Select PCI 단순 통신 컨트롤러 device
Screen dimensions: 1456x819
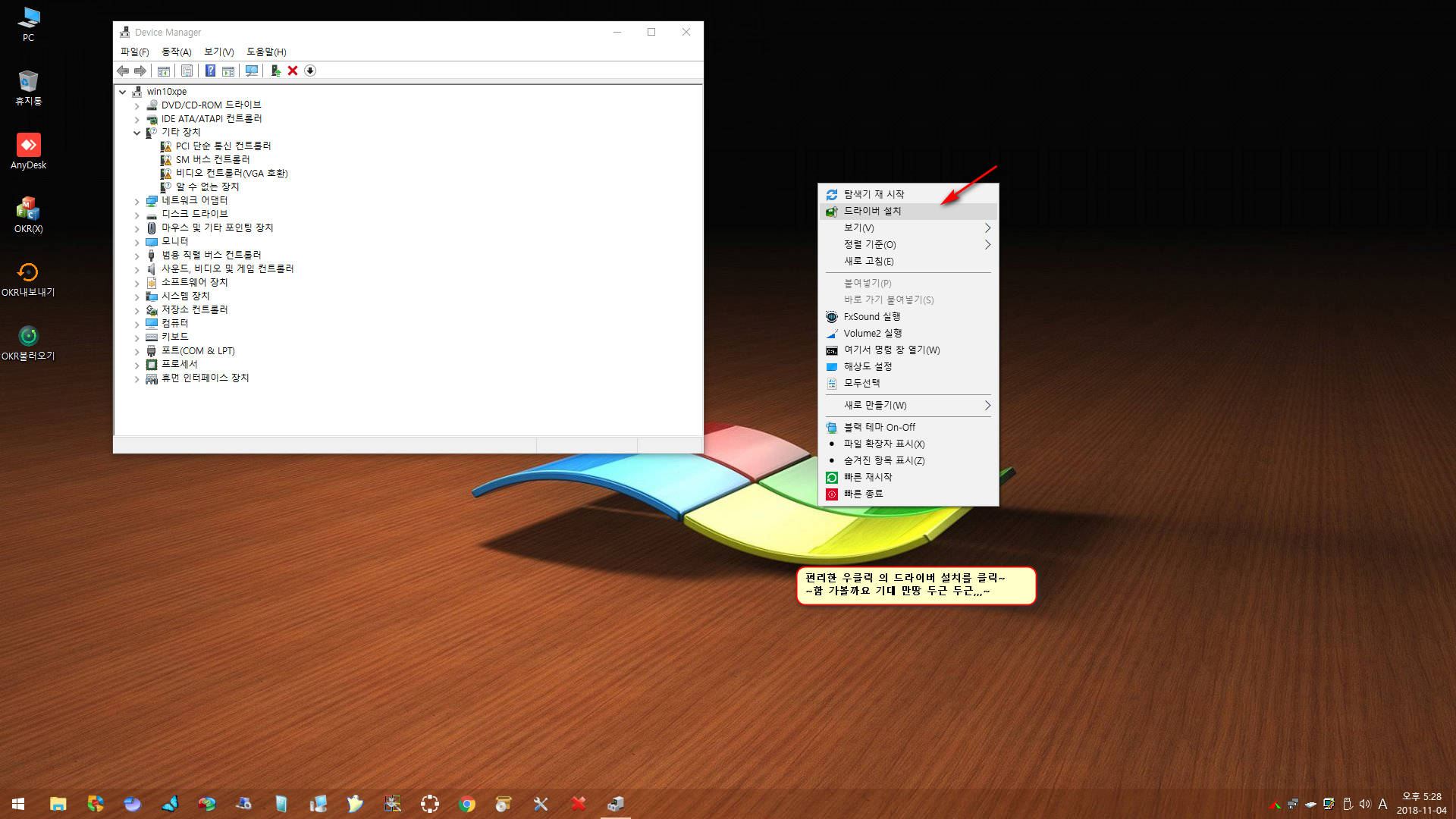[x=223, y=146]
